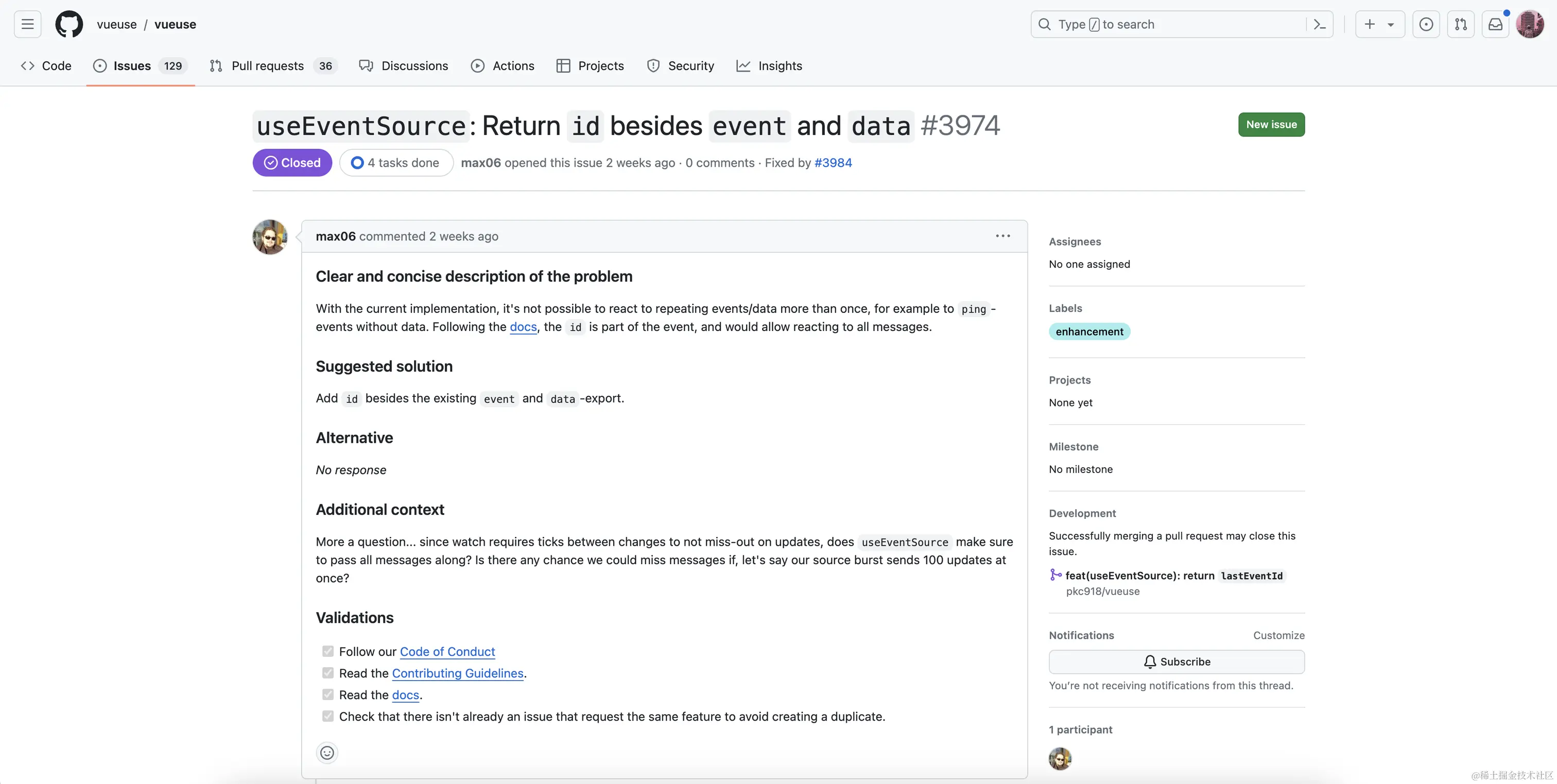This screenshot has height=784, width=1557.
Task: Click the green New issue button
Action: click(1271, 125)
